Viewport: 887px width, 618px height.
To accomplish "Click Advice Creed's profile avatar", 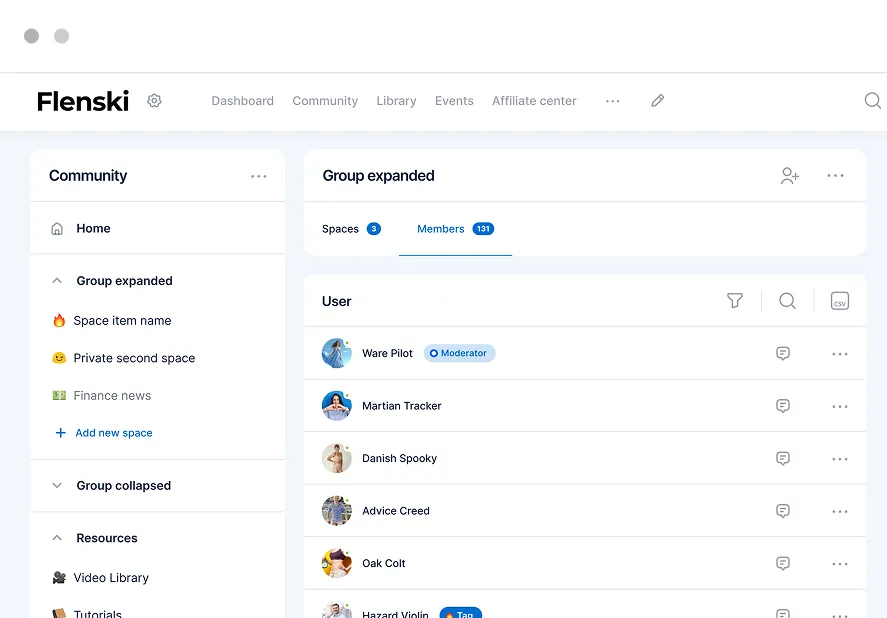I will [x=336, y=511].
